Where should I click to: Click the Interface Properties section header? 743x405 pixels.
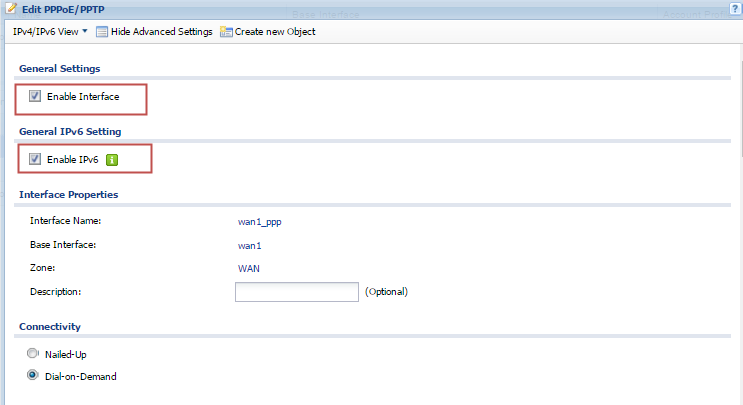click(x=69, y=194)
